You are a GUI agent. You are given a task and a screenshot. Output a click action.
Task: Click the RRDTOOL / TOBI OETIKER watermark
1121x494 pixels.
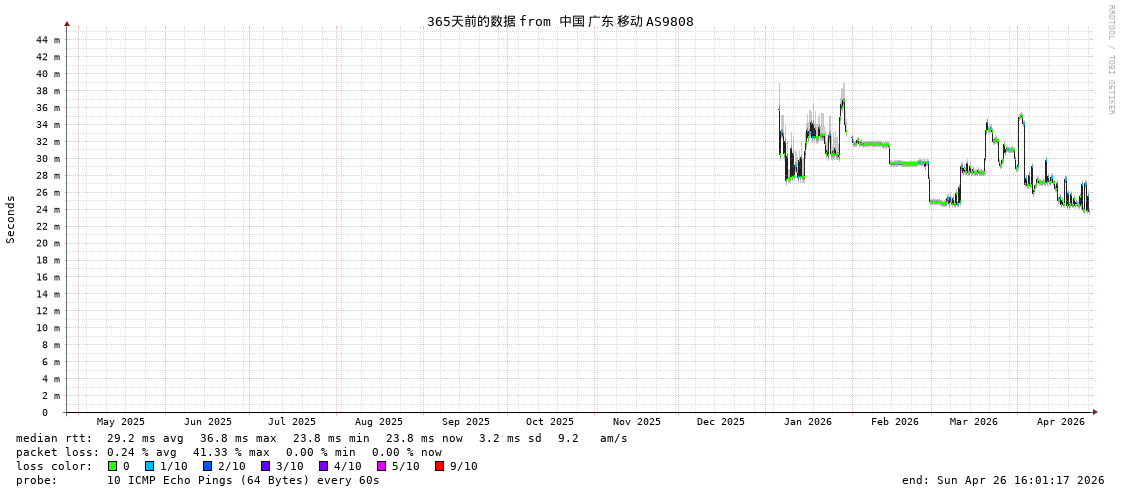[x=1110, y=60]
